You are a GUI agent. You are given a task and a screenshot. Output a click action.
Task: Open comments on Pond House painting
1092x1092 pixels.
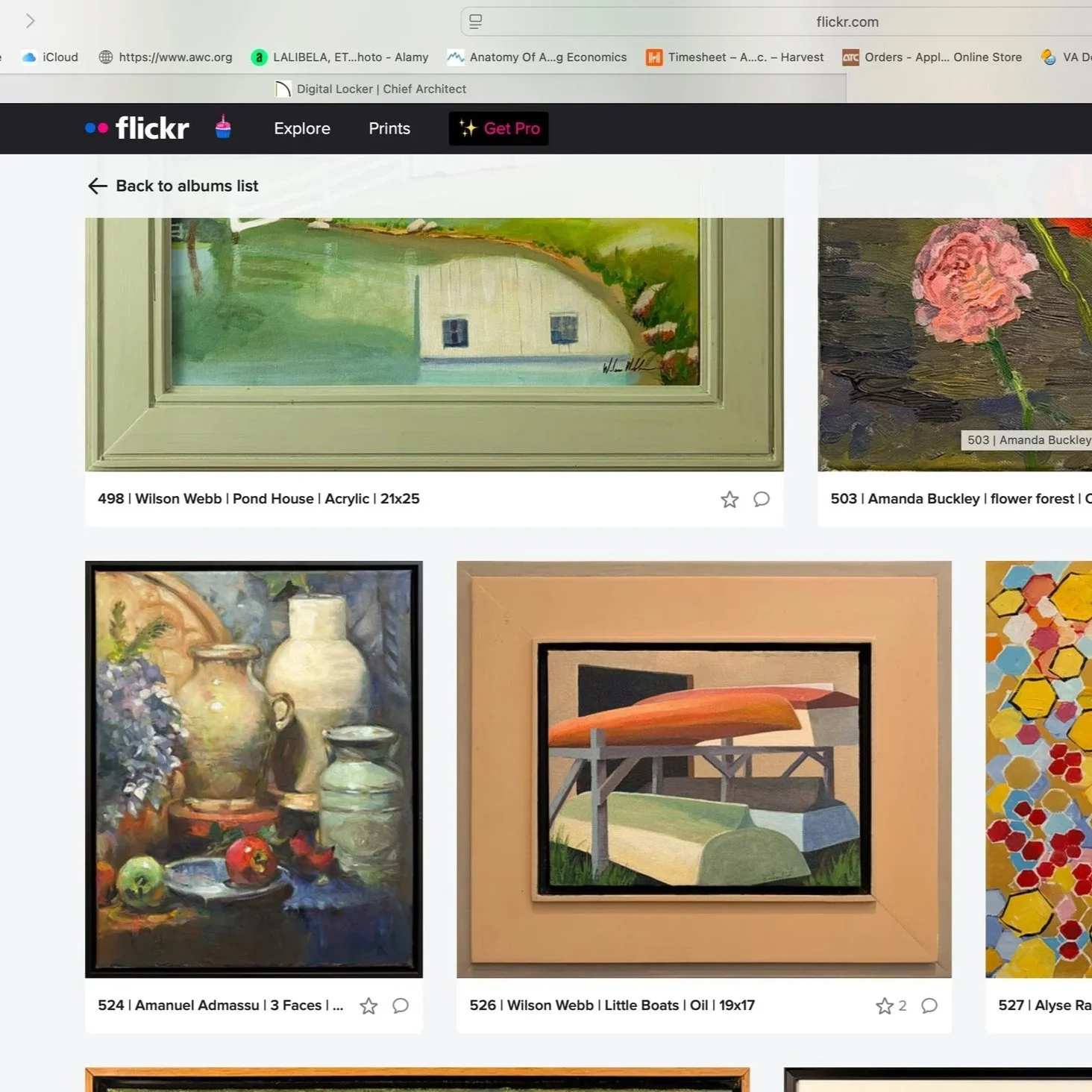click(762, 499)
